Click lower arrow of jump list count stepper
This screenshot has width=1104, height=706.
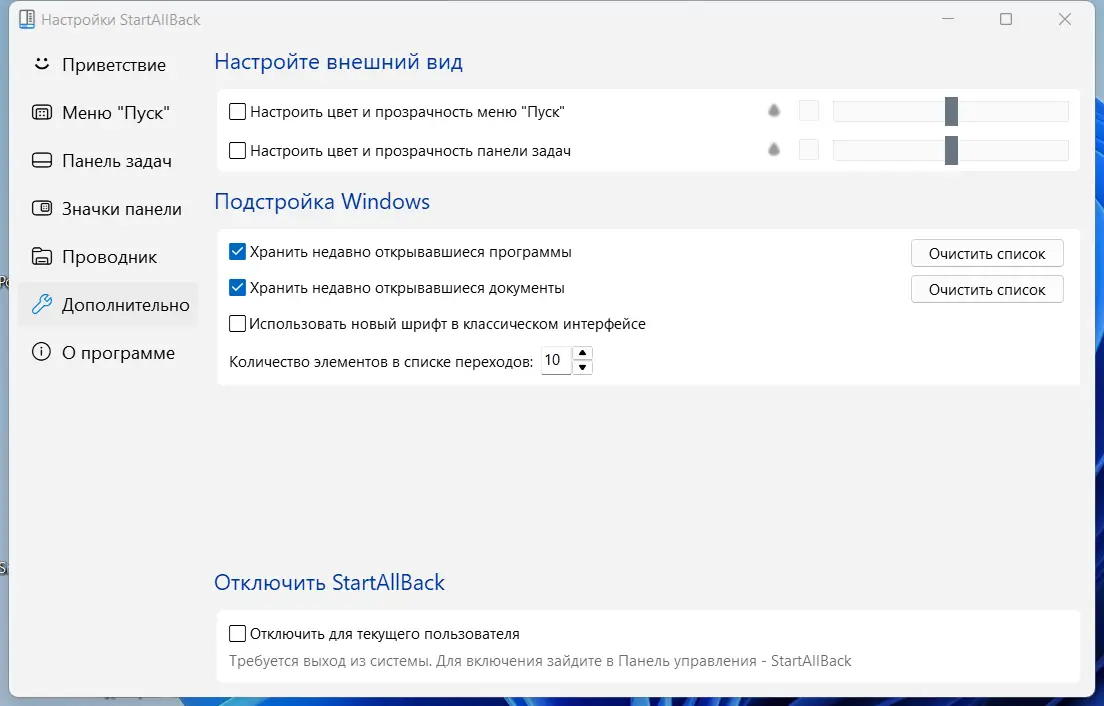(x=581, y=366)
